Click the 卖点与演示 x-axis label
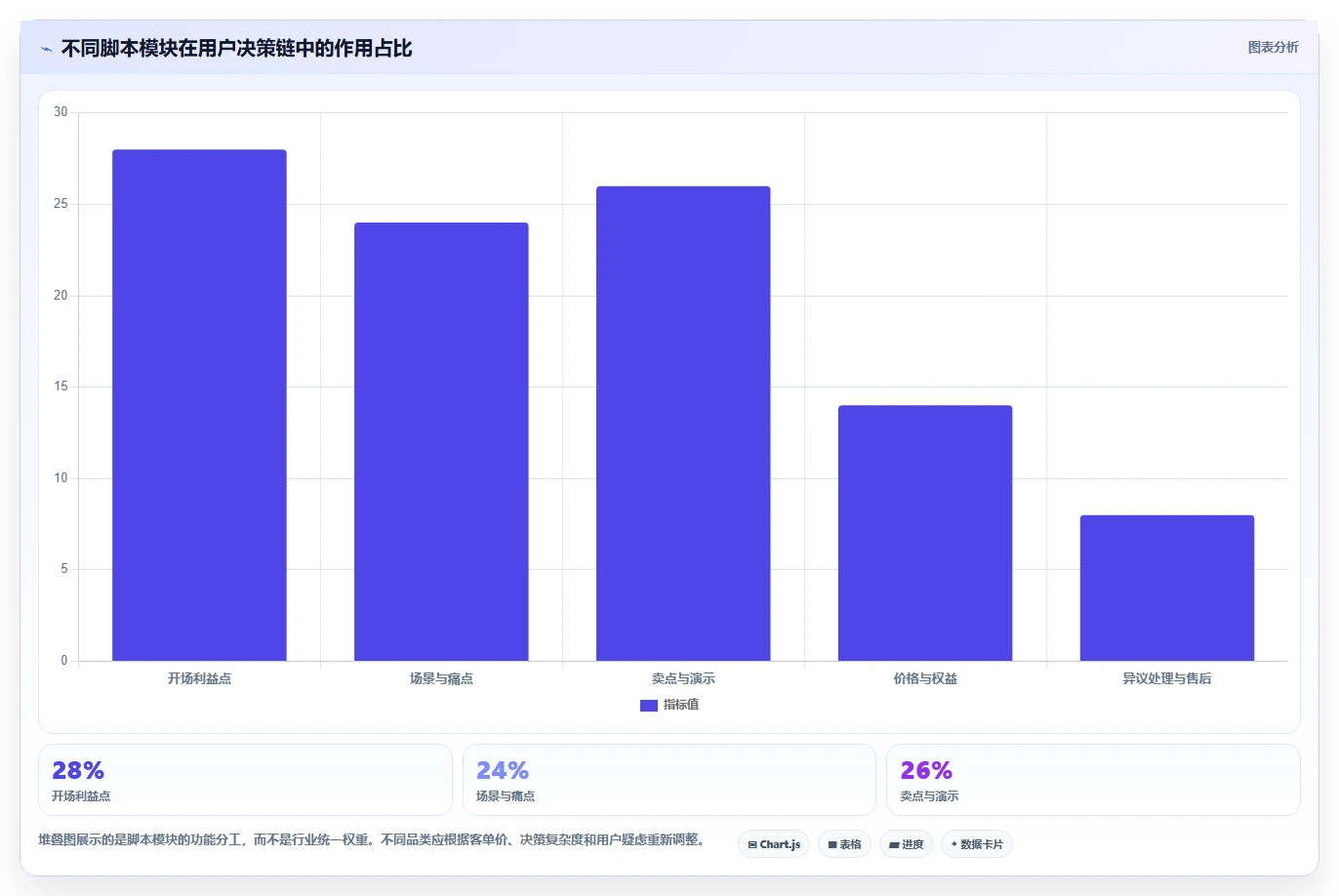1339x896 pixels. point(683,678)
